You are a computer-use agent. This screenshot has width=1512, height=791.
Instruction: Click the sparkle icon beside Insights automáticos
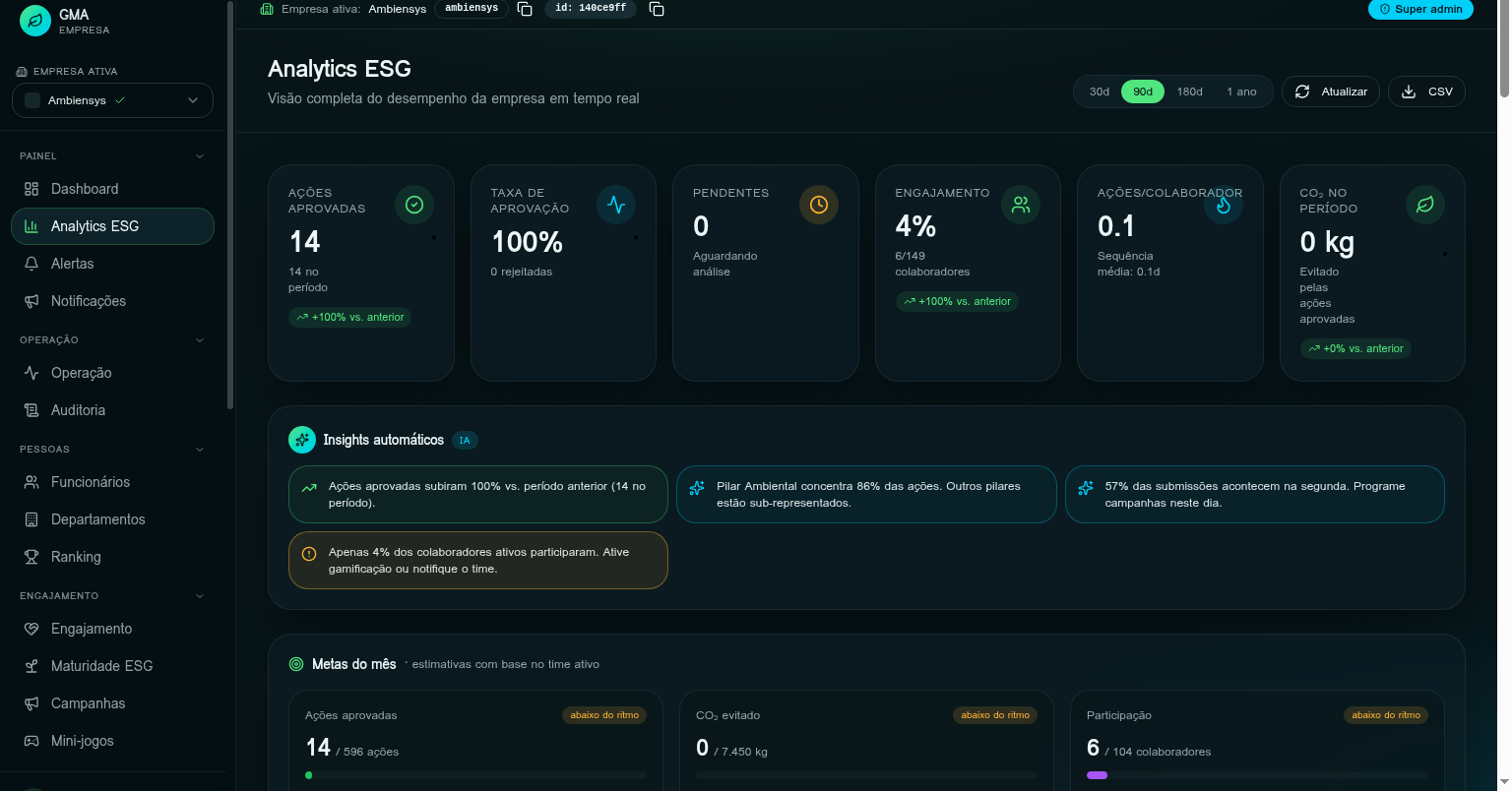pyautogui.click(x=302, y=440)
